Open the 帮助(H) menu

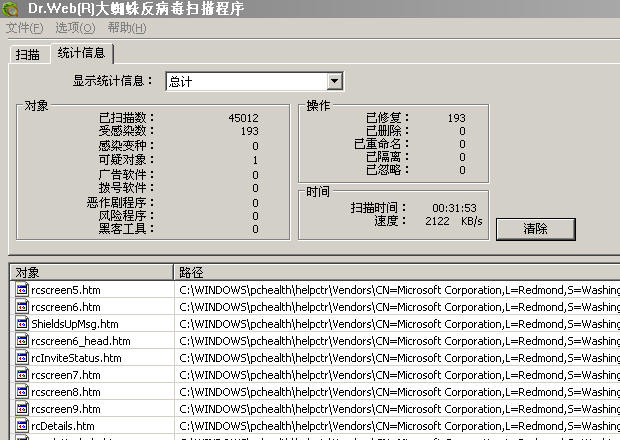pyautogui.click(x=127, y=28)
